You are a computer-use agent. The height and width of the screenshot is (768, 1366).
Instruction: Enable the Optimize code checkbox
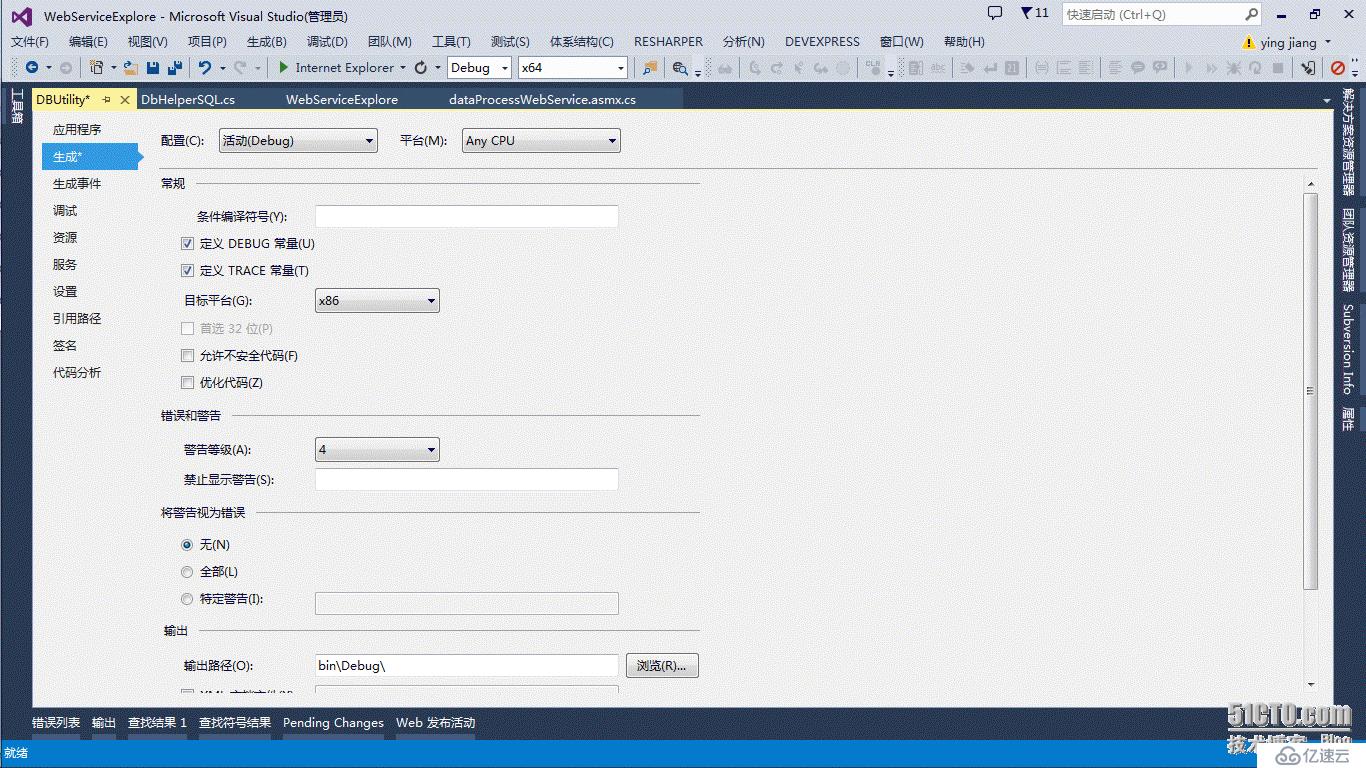(x=187, y=382)
